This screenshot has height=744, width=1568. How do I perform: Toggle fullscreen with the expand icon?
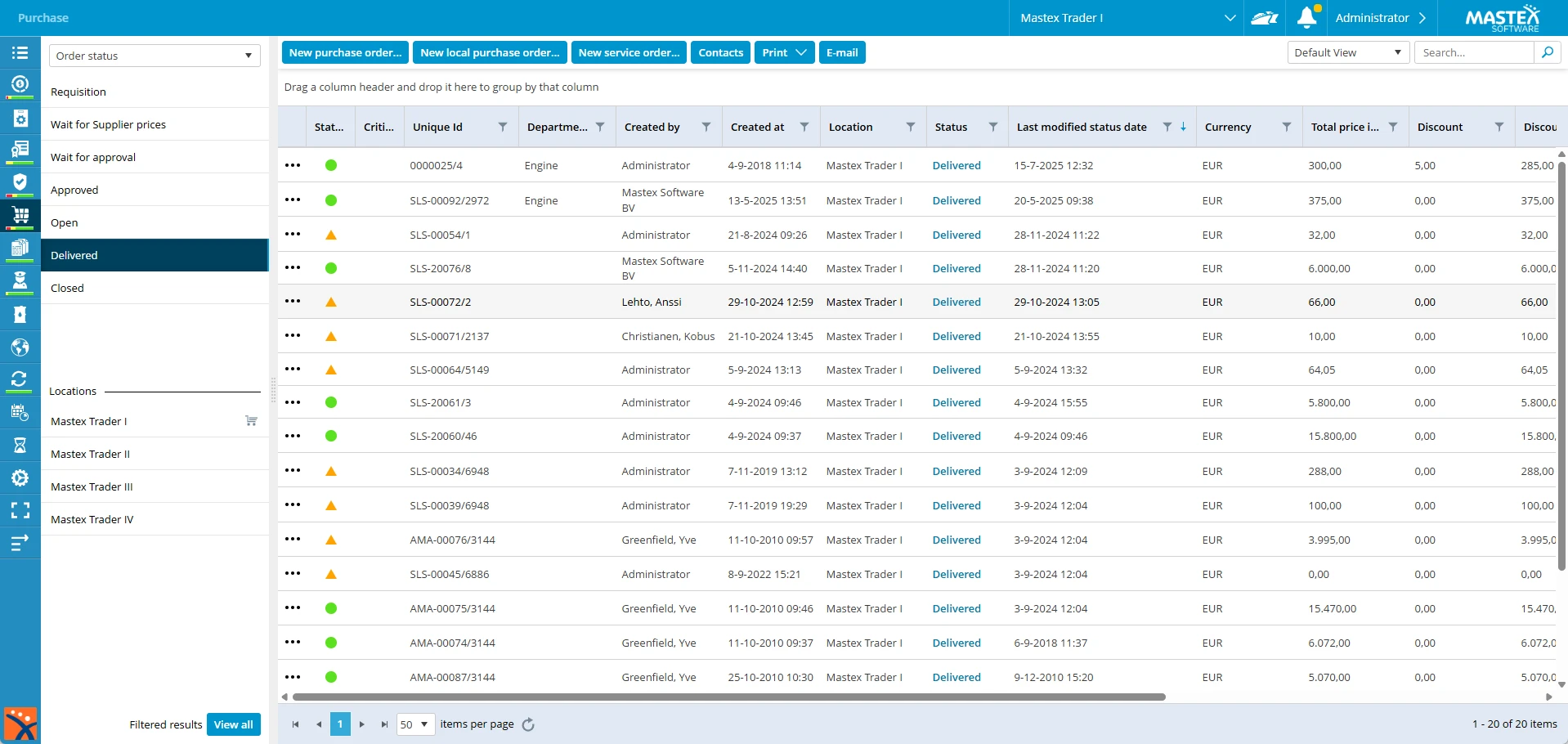20,511
